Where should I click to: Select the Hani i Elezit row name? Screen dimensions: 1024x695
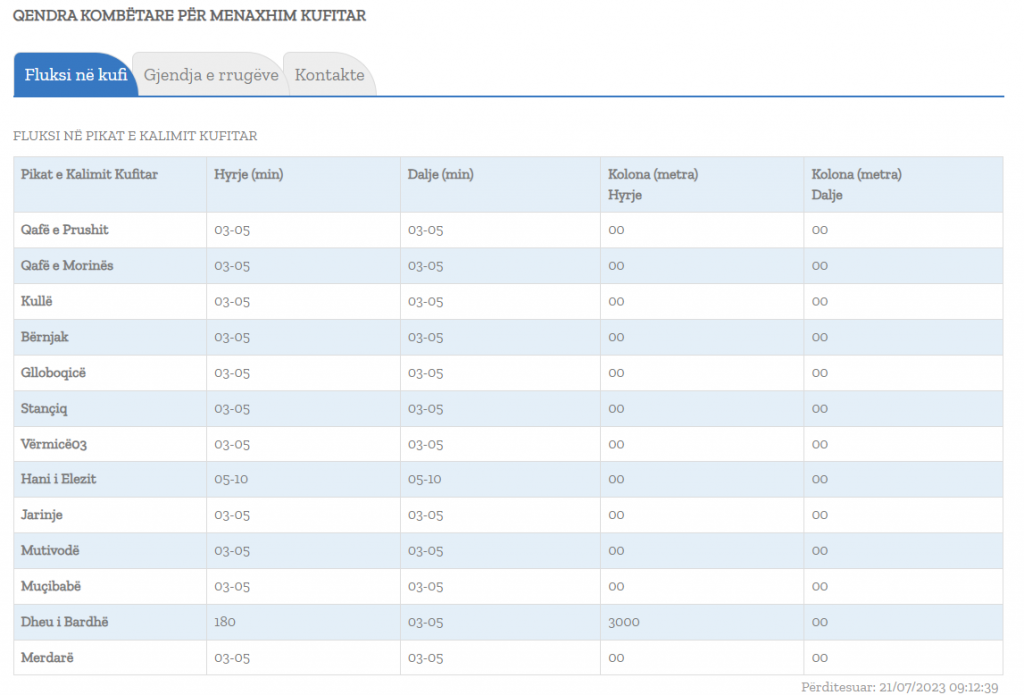59,479
